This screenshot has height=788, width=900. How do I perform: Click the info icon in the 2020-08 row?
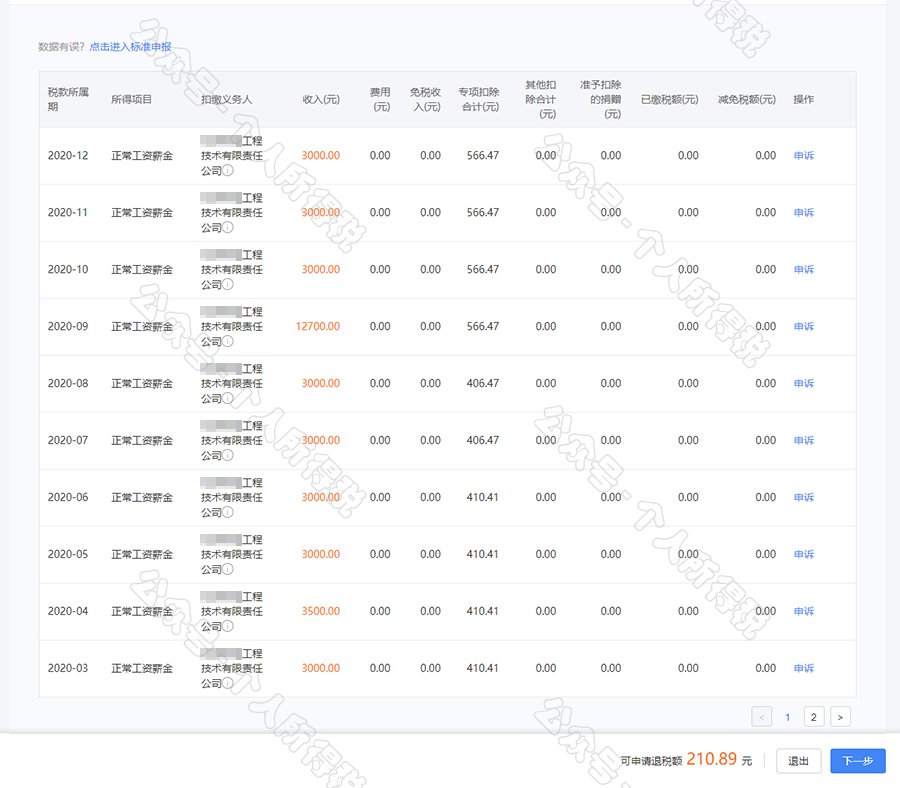tap(228, 399)
